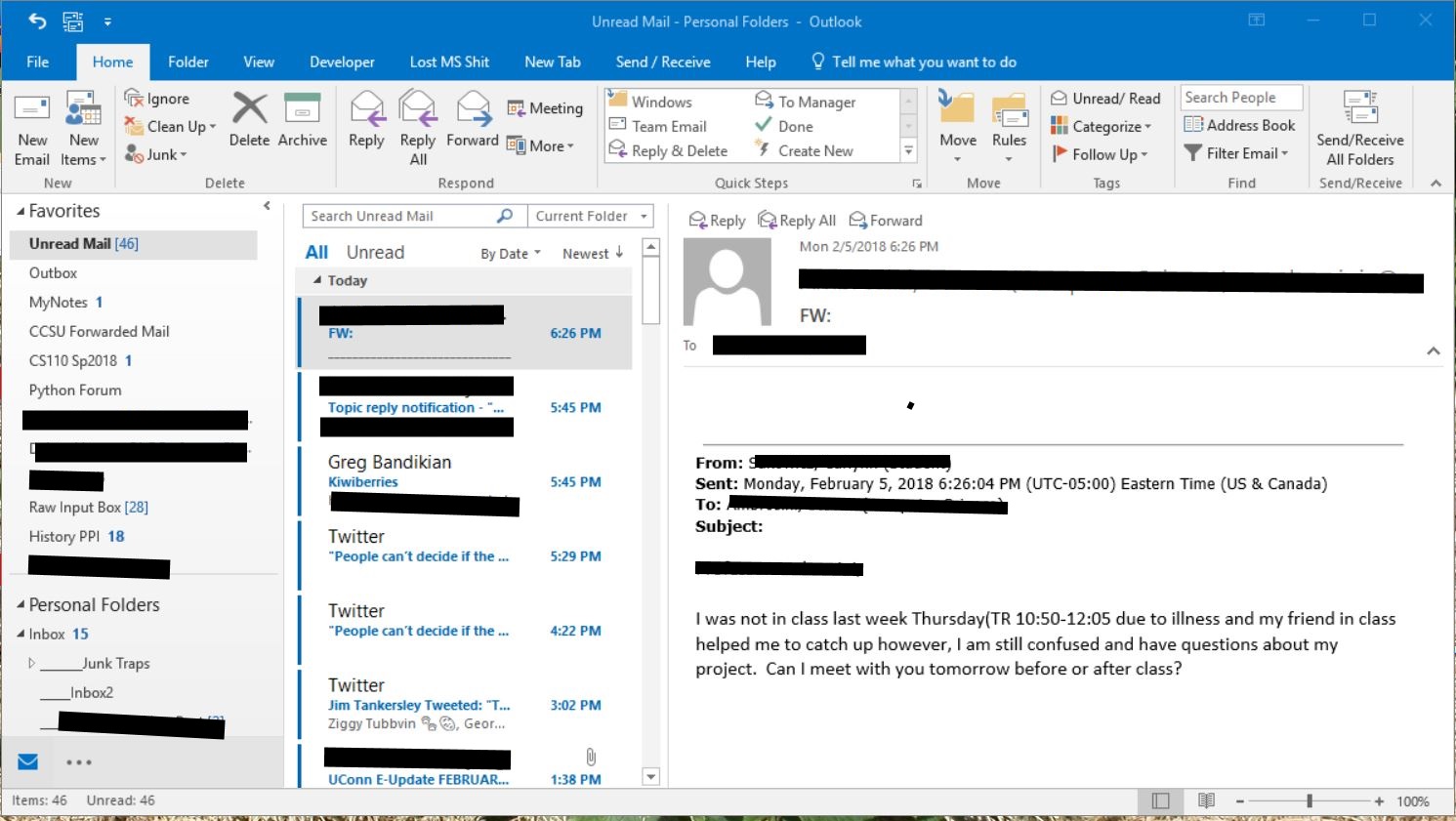Viewport: 1456px width, 821px height.
Task: Reply with a Meeting
Action: click(x=545, y=108)
